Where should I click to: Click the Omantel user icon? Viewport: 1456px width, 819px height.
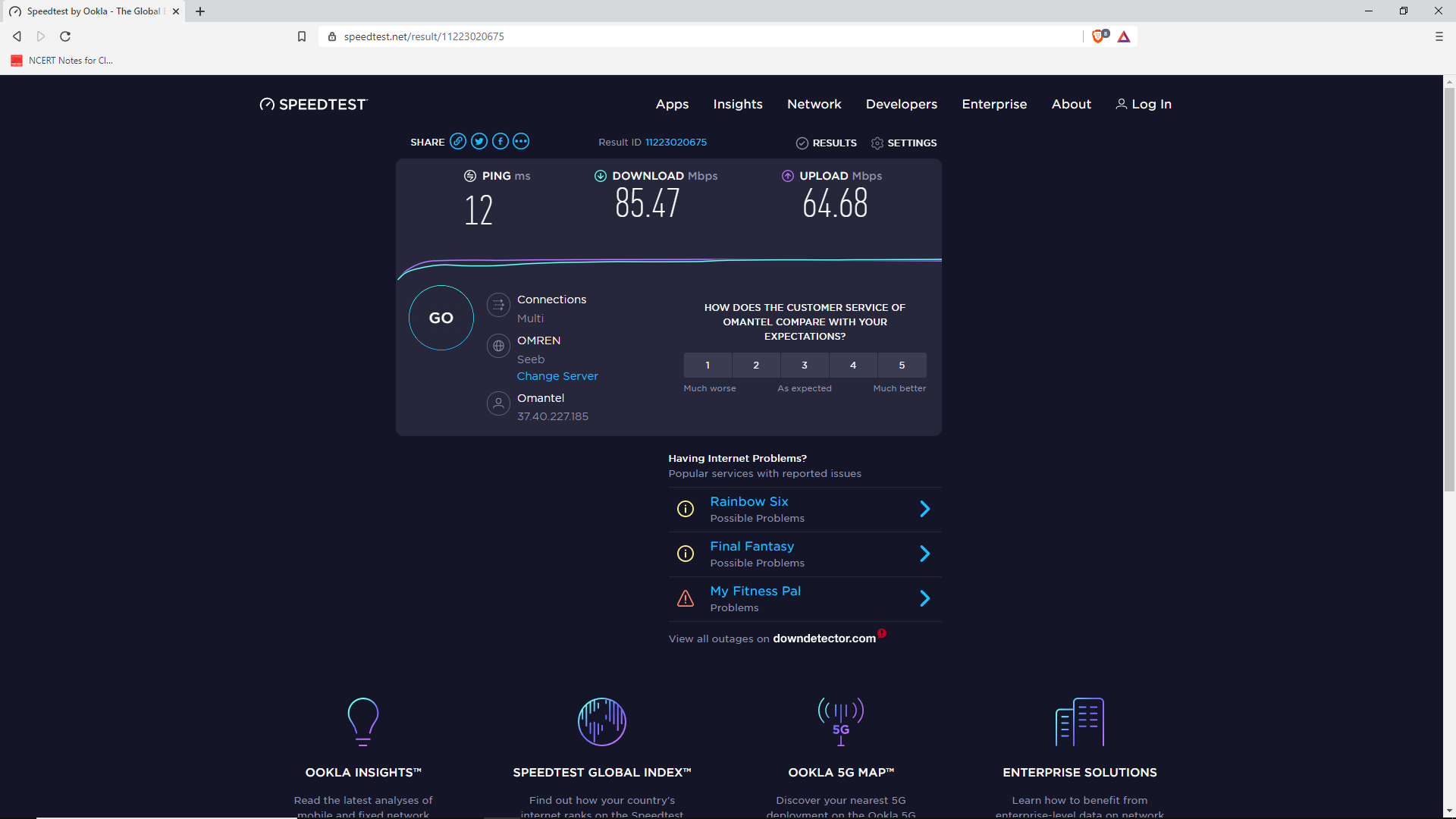click(498, 403)
